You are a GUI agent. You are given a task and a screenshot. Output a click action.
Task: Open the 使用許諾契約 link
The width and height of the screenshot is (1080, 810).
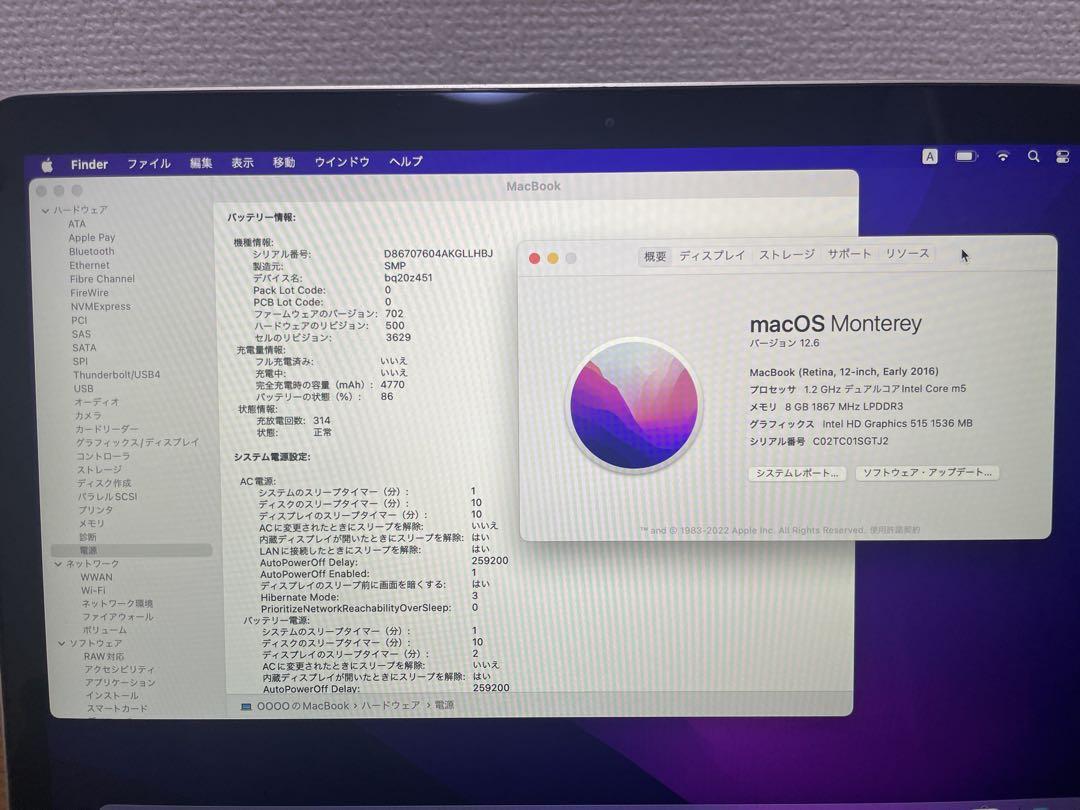(894, 530)
